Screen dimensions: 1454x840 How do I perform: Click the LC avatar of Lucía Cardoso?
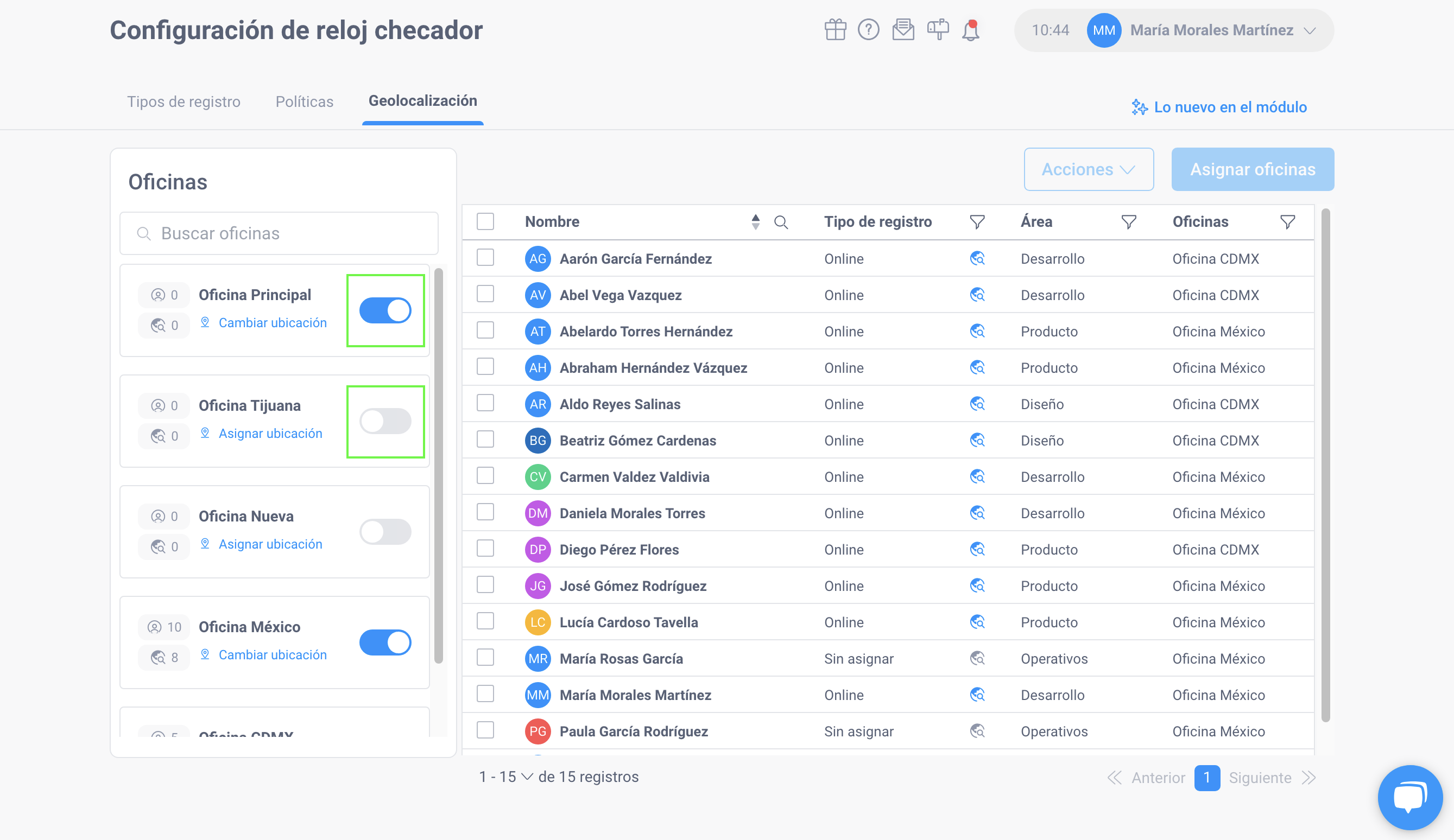point(538,622)
